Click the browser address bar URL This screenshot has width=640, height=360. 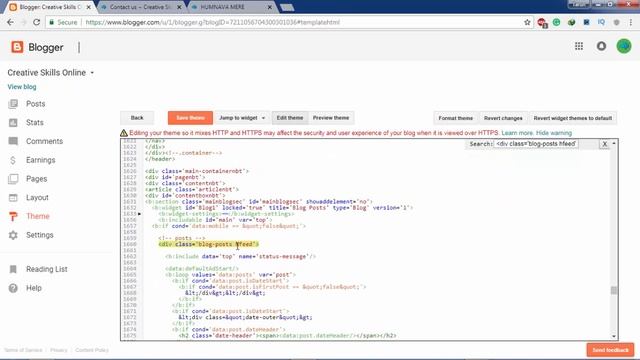tap(212, 22)
